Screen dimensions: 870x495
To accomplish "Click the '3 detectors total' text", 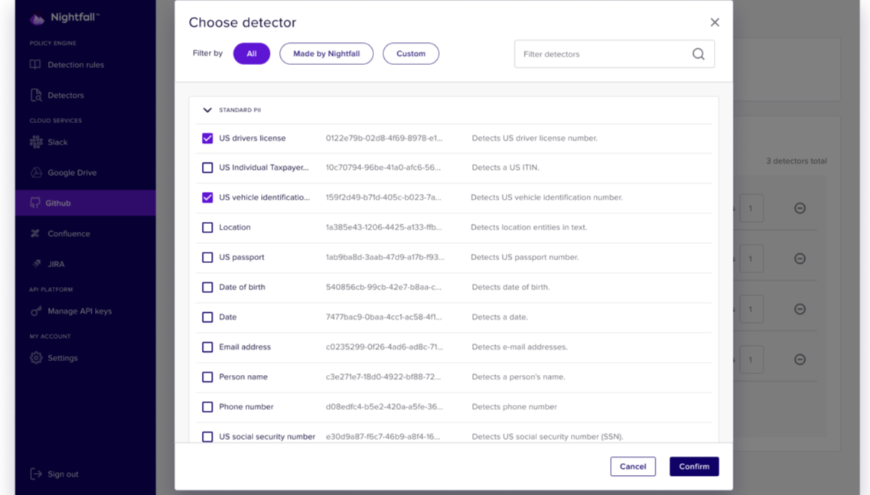I will (796, 161).
